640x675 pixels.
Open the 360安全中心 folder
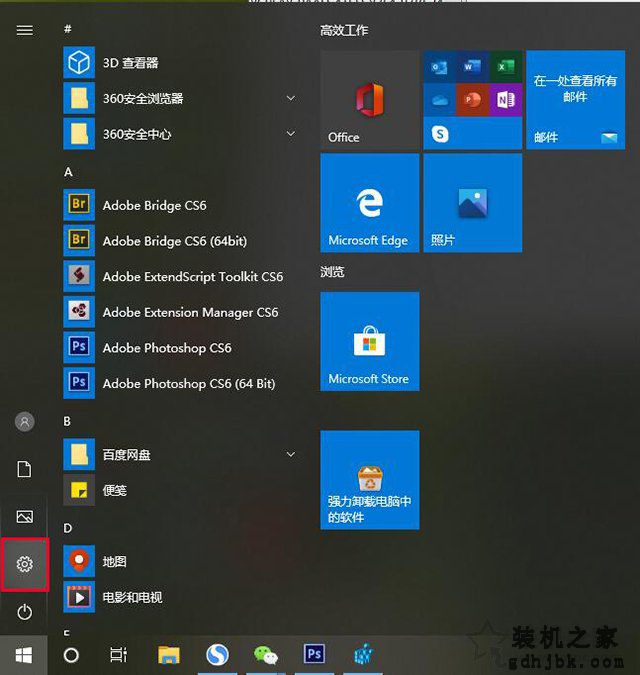pyautogui.click(x=180, y=134)
